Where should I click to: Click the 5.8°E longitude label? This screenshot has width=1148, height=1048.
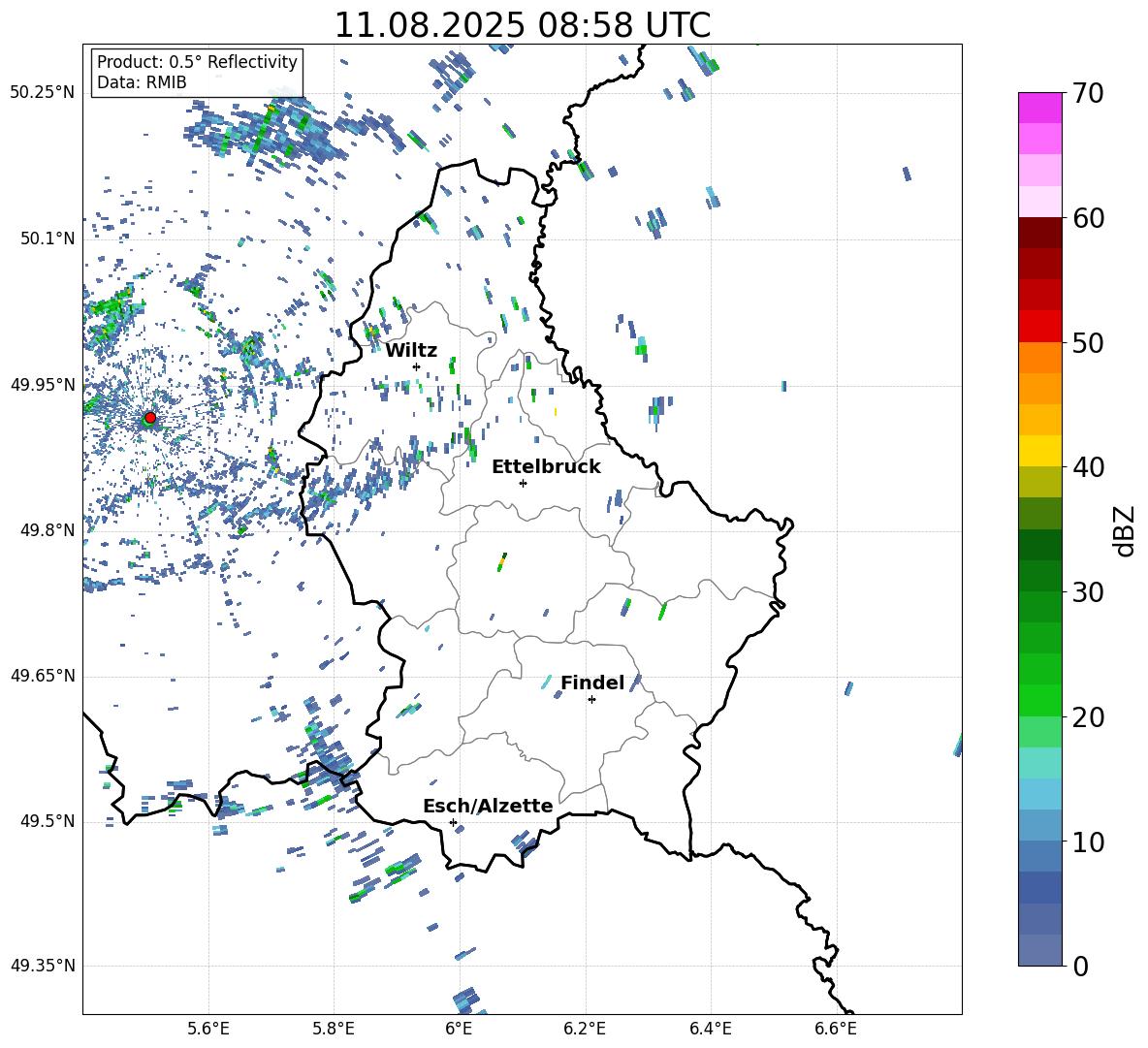pyautogui.click(x=334, y=1030)
